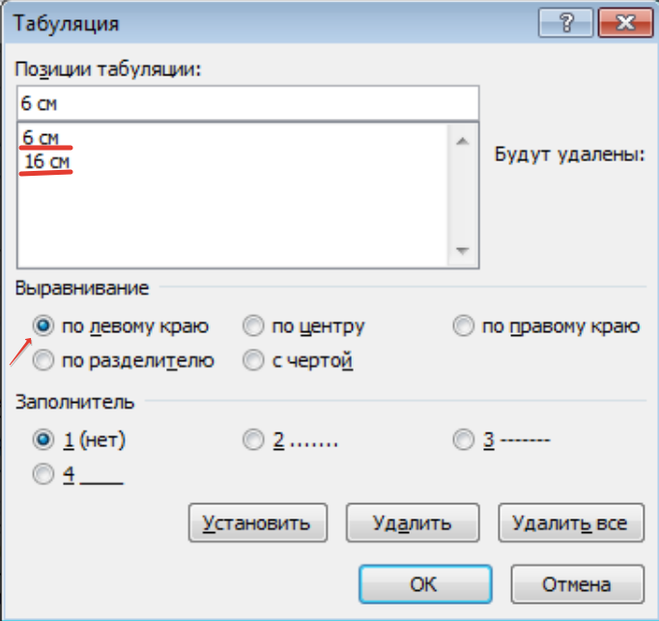Click the 'Удалить' button
Screen dimensions: 659x621
tap(411, 523)
